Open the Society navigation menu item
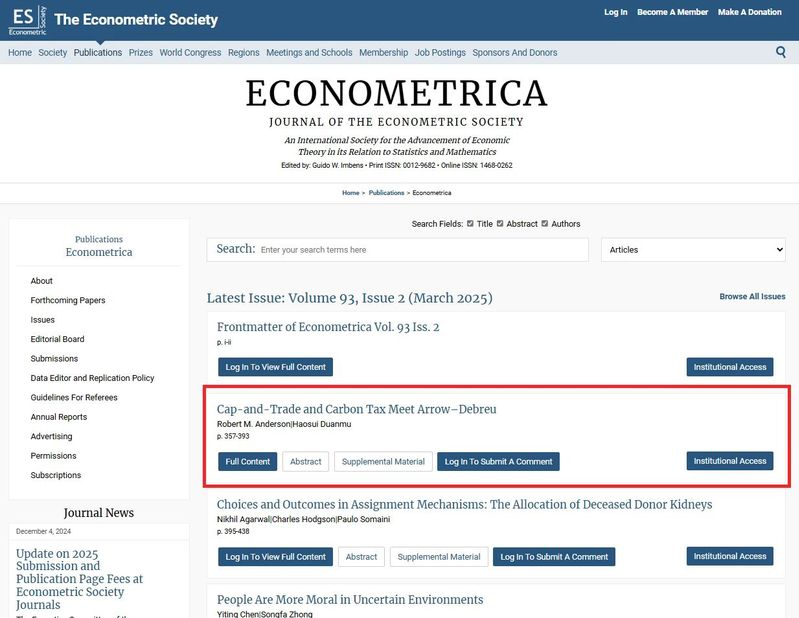 [52, 52]
